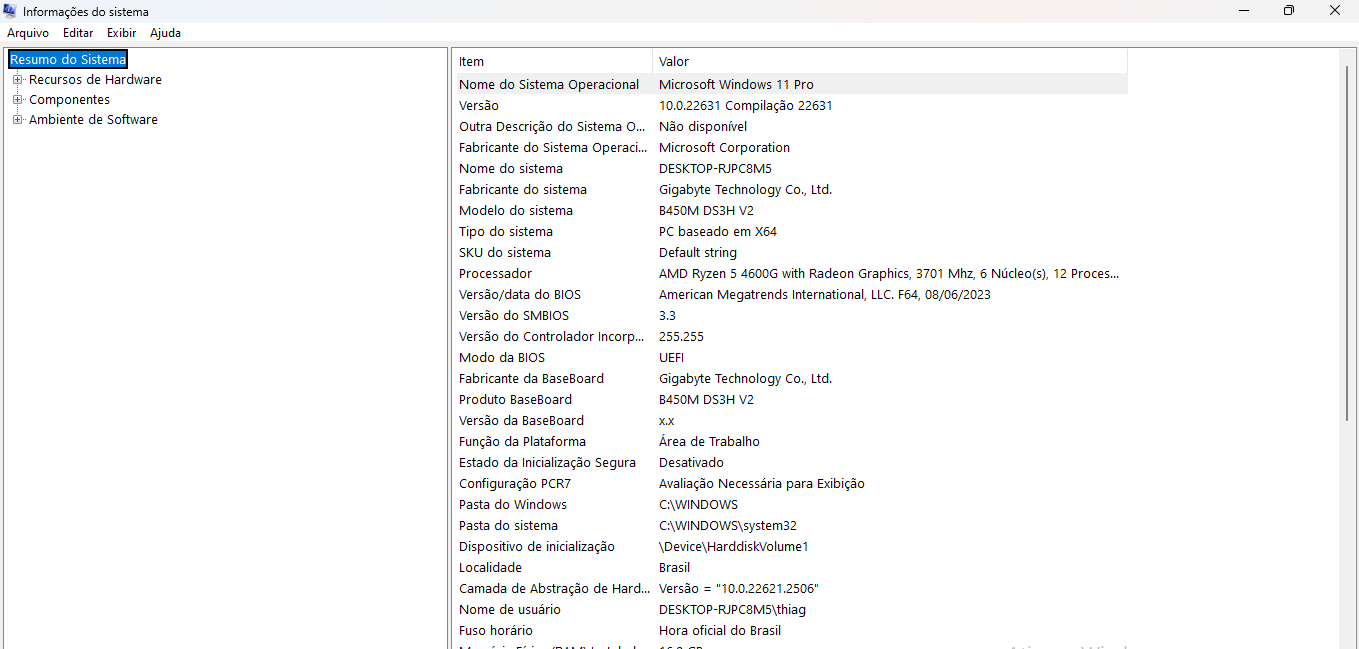Click the PC baseado em X64 value
This screenshot has height=649, width=1359.
[x=718, y=232]
